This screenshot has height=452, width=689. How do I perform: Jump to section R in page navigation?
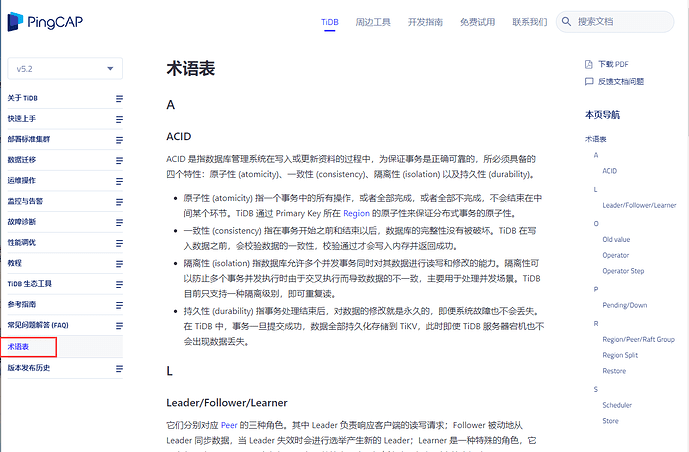tap(596, 324)
